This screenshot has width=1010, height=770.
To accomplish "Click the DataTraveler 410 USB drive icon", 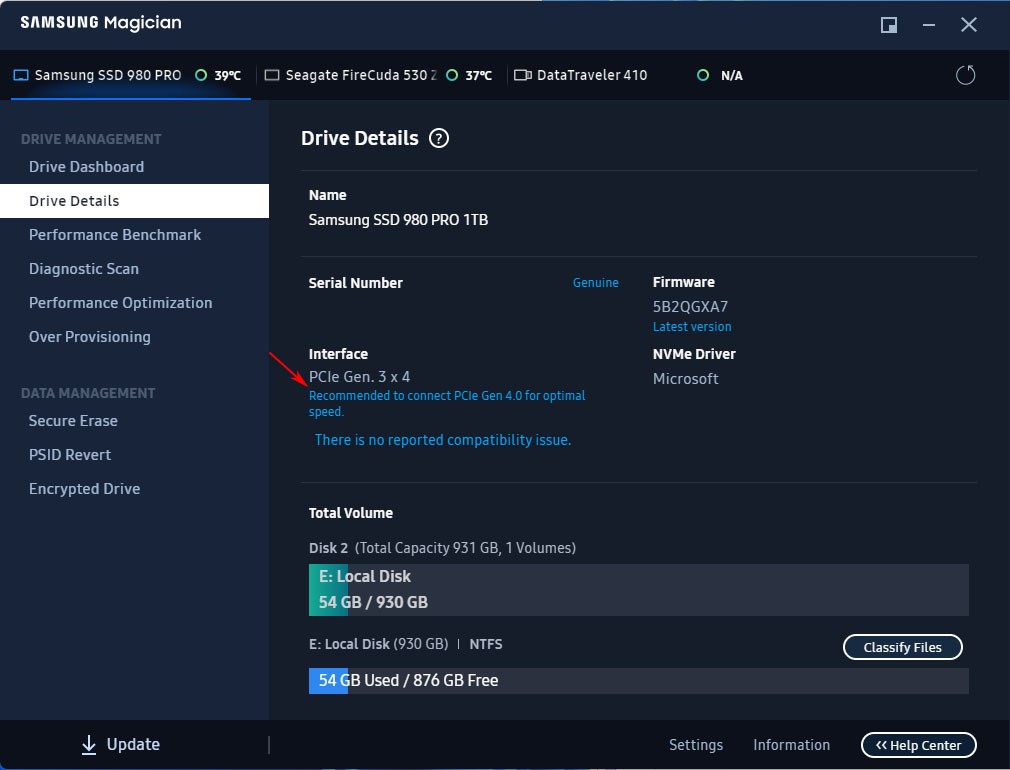I will 522,75.
